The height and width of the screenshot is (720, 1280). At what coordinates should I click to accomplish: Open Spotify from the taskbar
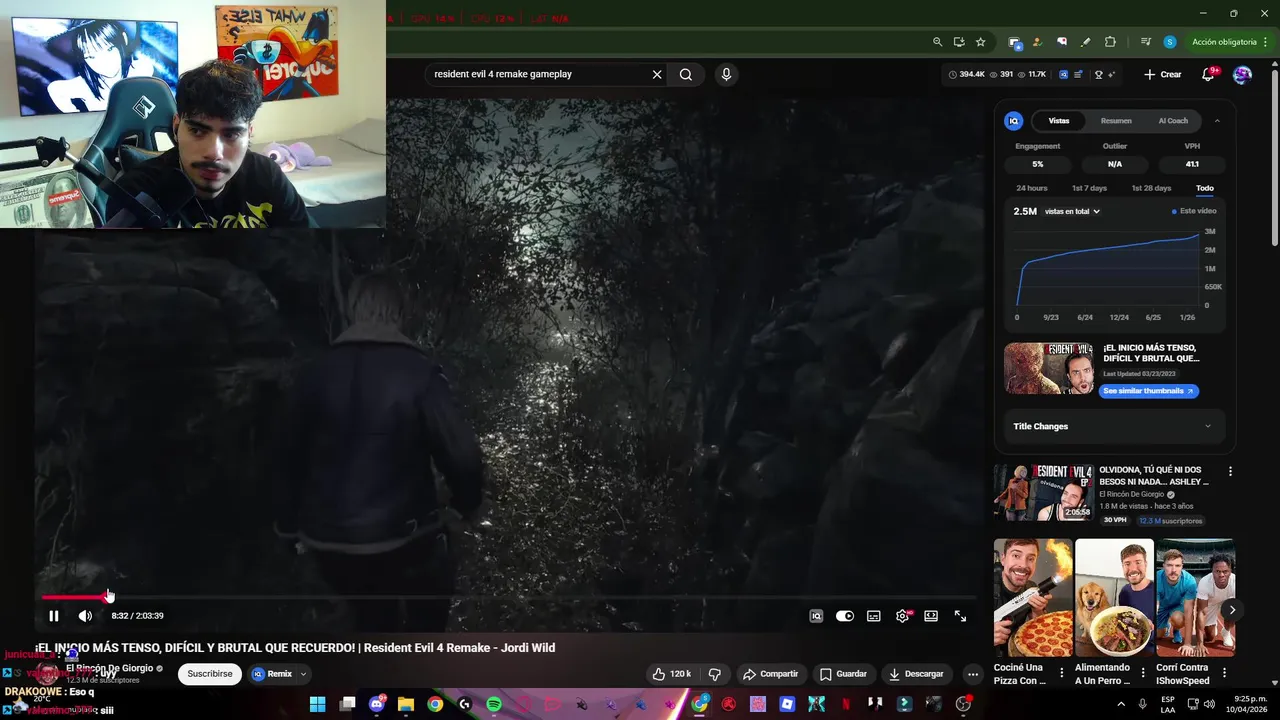pos(494,704)
